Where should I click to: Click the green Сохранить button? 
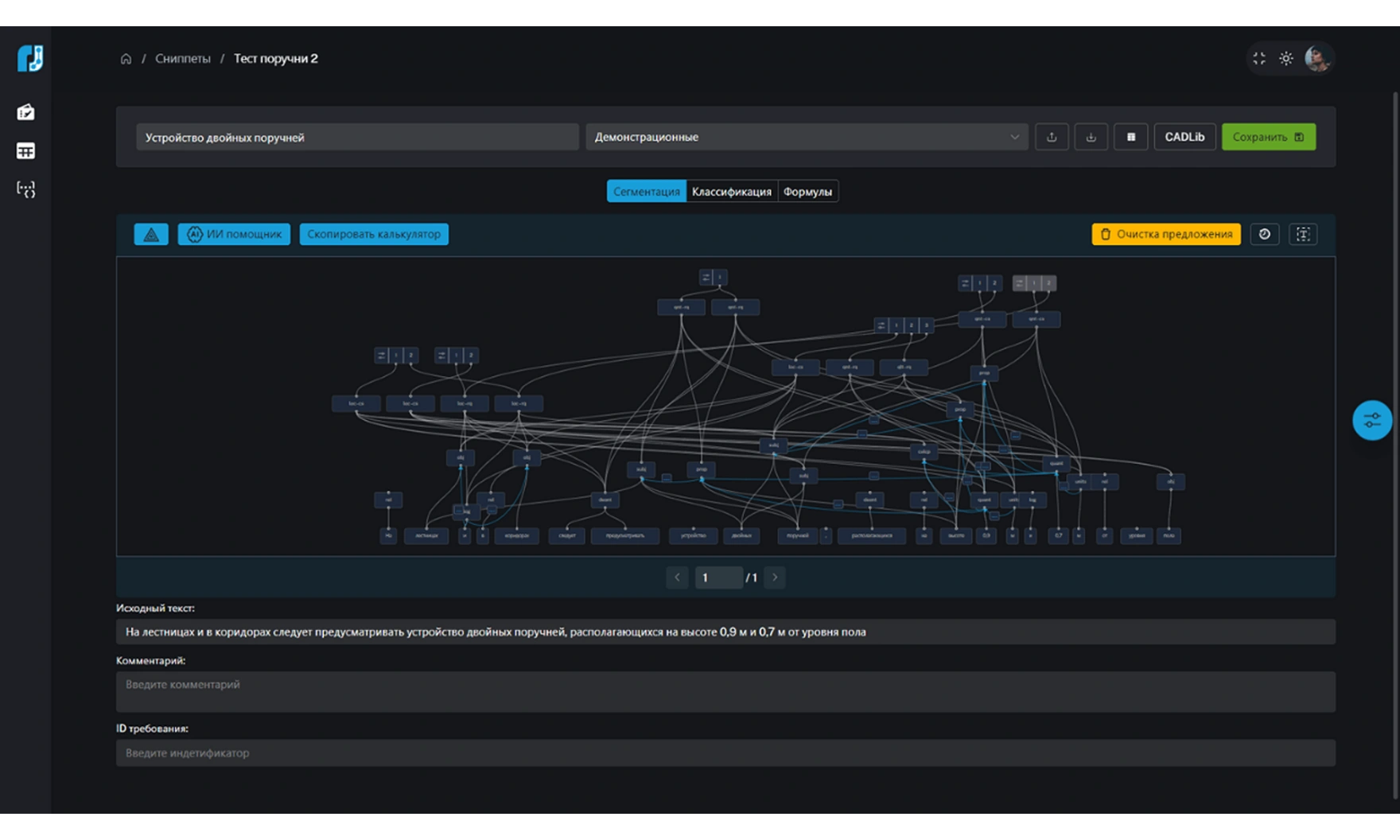click(x=1268, y=137)
